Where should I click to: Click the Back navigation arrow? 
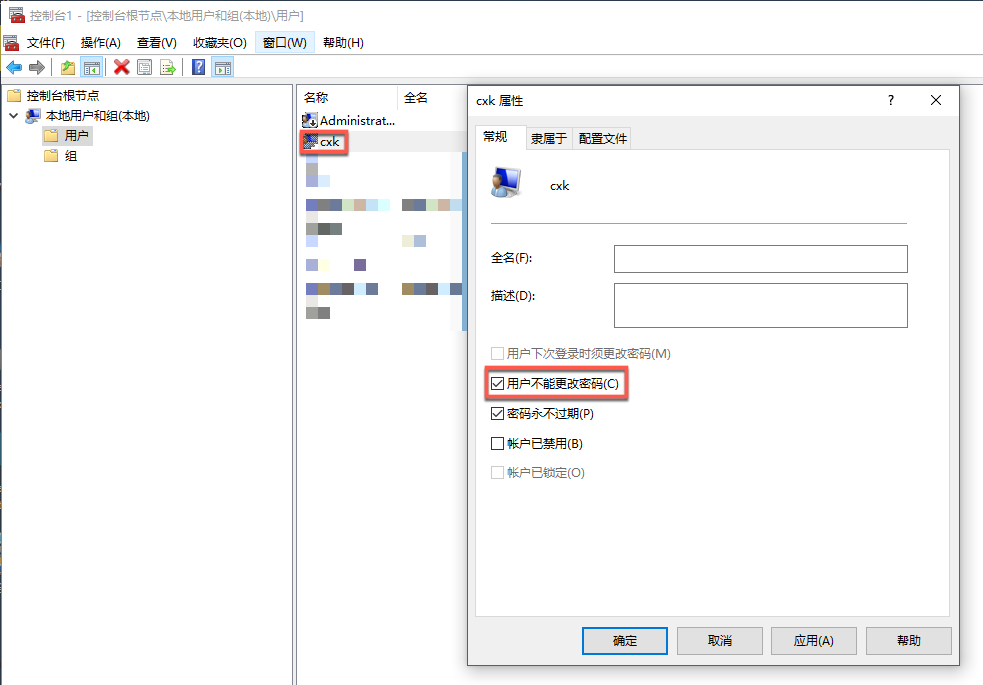pos(14,67)
